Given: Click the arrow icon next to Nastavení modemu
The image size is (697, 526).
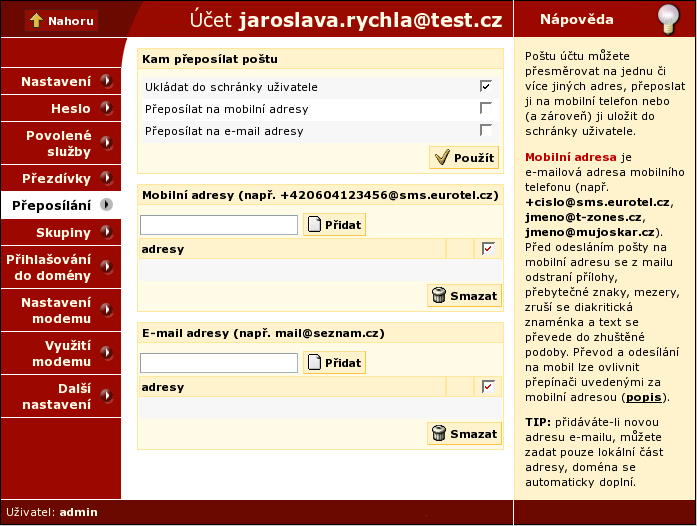Looking at the screenshot, I should pos(106,310).
